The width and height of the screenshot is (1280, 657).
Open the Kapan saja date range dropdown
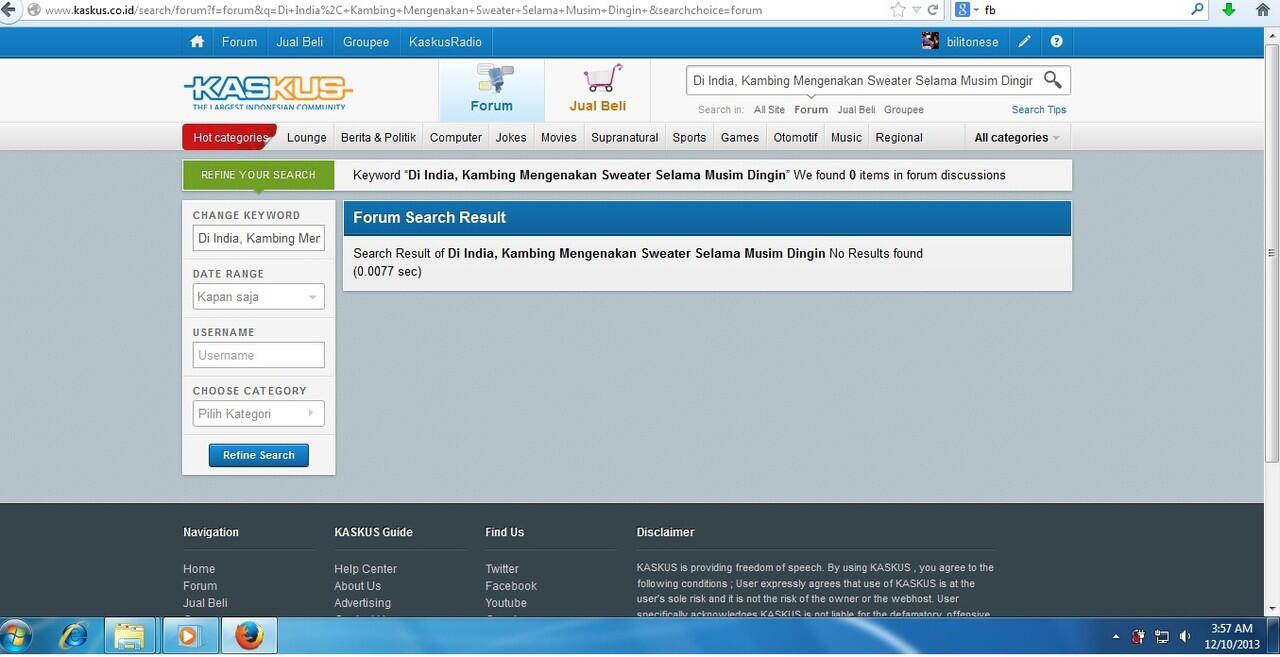258,297
